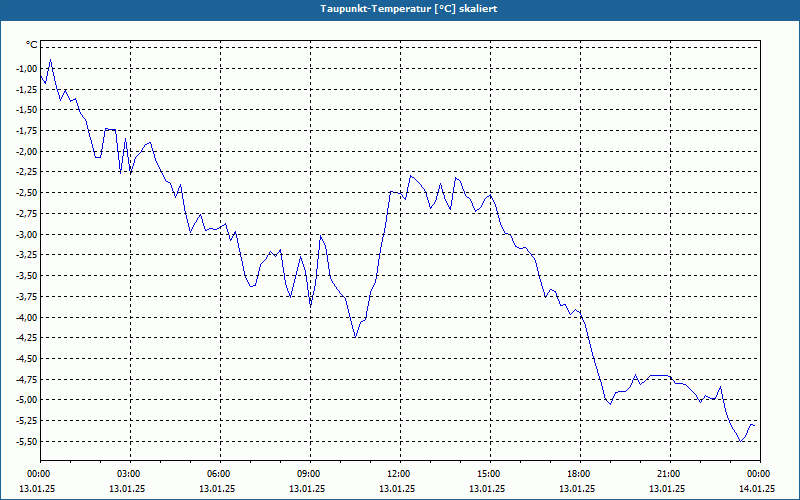800x500 pixels.
Task: Click the '09:00' time label
Action: click(310, 474)
